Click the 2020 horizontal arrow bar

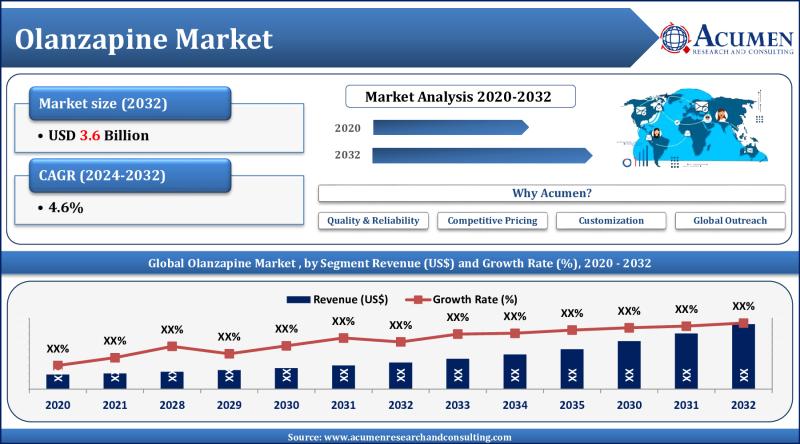click(x=451, y=128)
